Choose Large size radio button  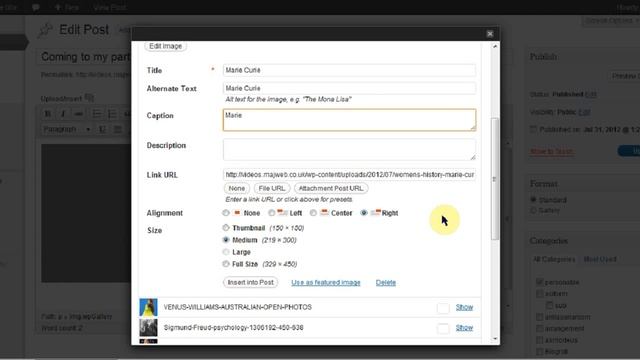tap(226, 252)
